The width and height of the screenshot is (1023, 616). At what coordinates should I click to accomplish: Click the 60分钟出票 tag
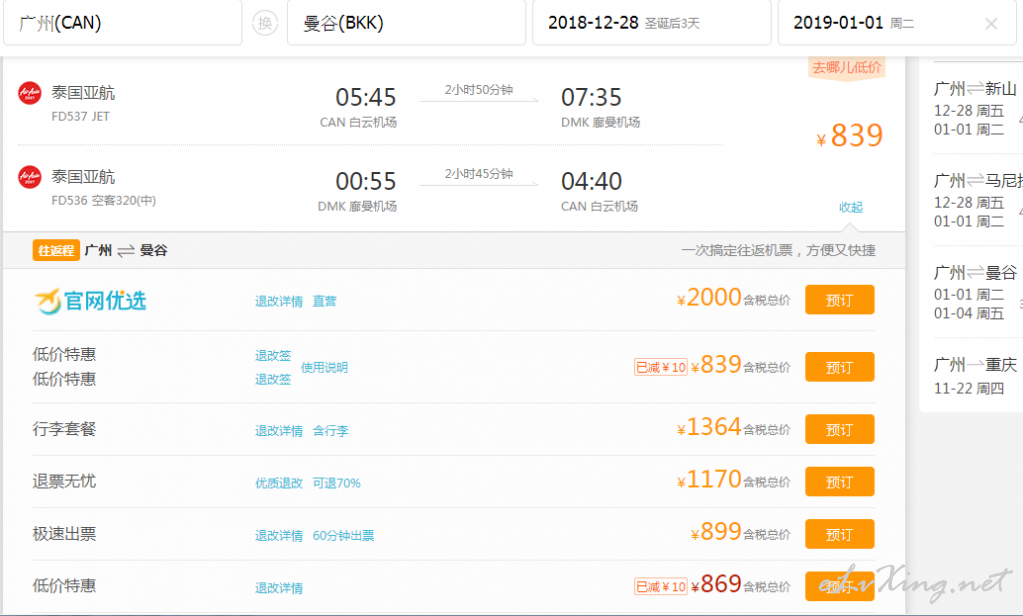coord(343,536)
